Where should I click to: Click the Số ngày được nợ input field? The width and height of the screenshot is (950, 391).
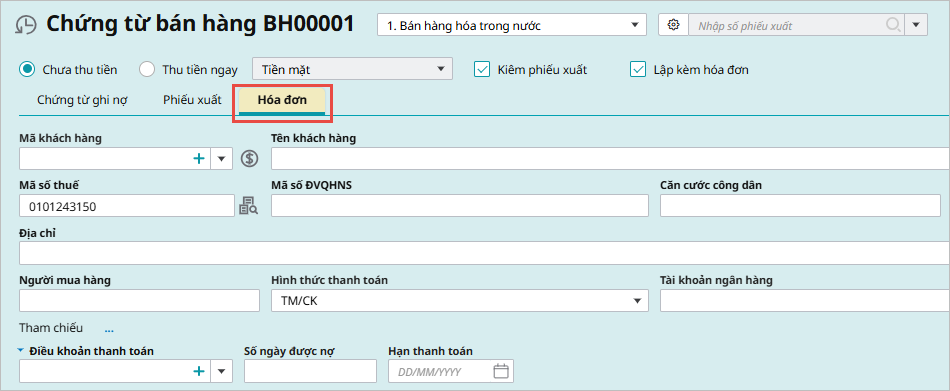pos(310,371)
